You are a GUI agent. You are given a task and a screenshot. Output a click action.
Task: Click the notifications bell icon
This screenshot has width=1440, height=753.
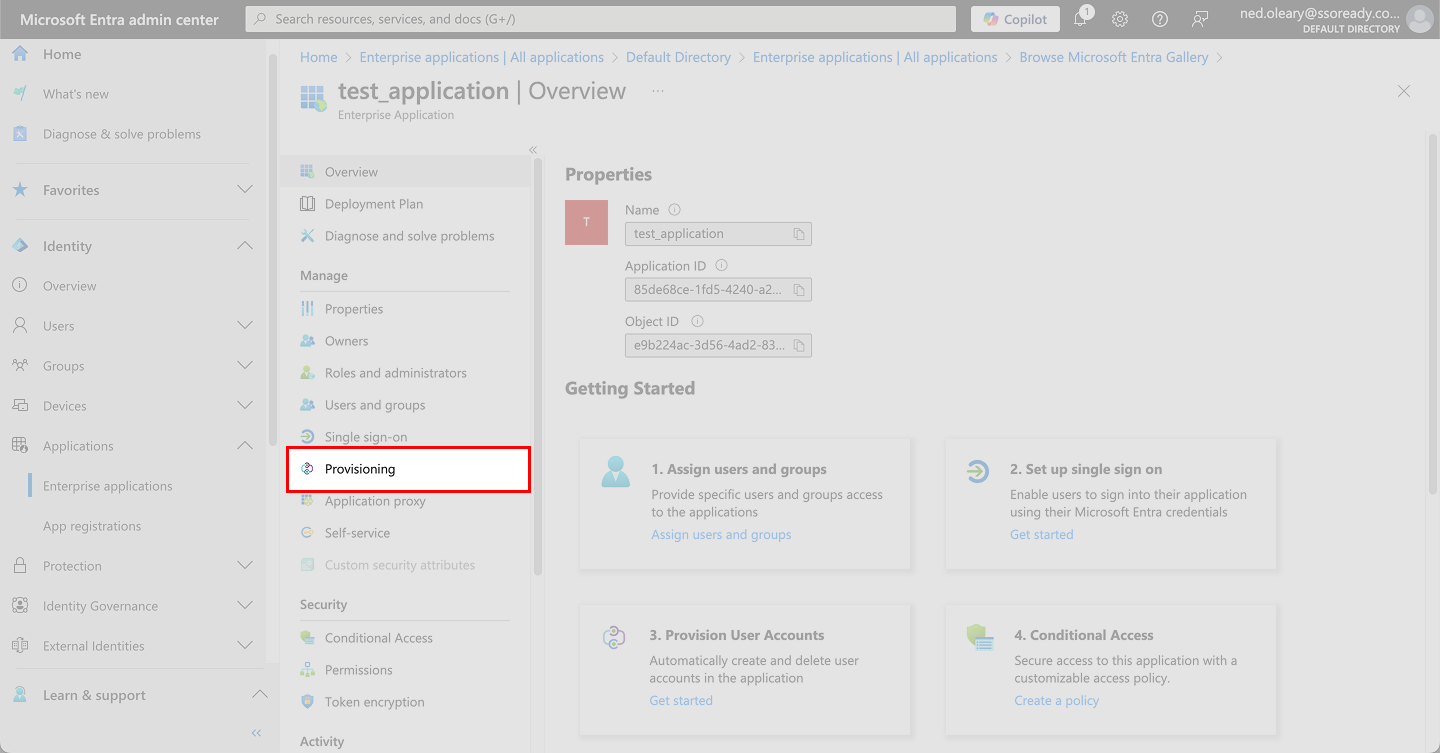coord(1081,19)
